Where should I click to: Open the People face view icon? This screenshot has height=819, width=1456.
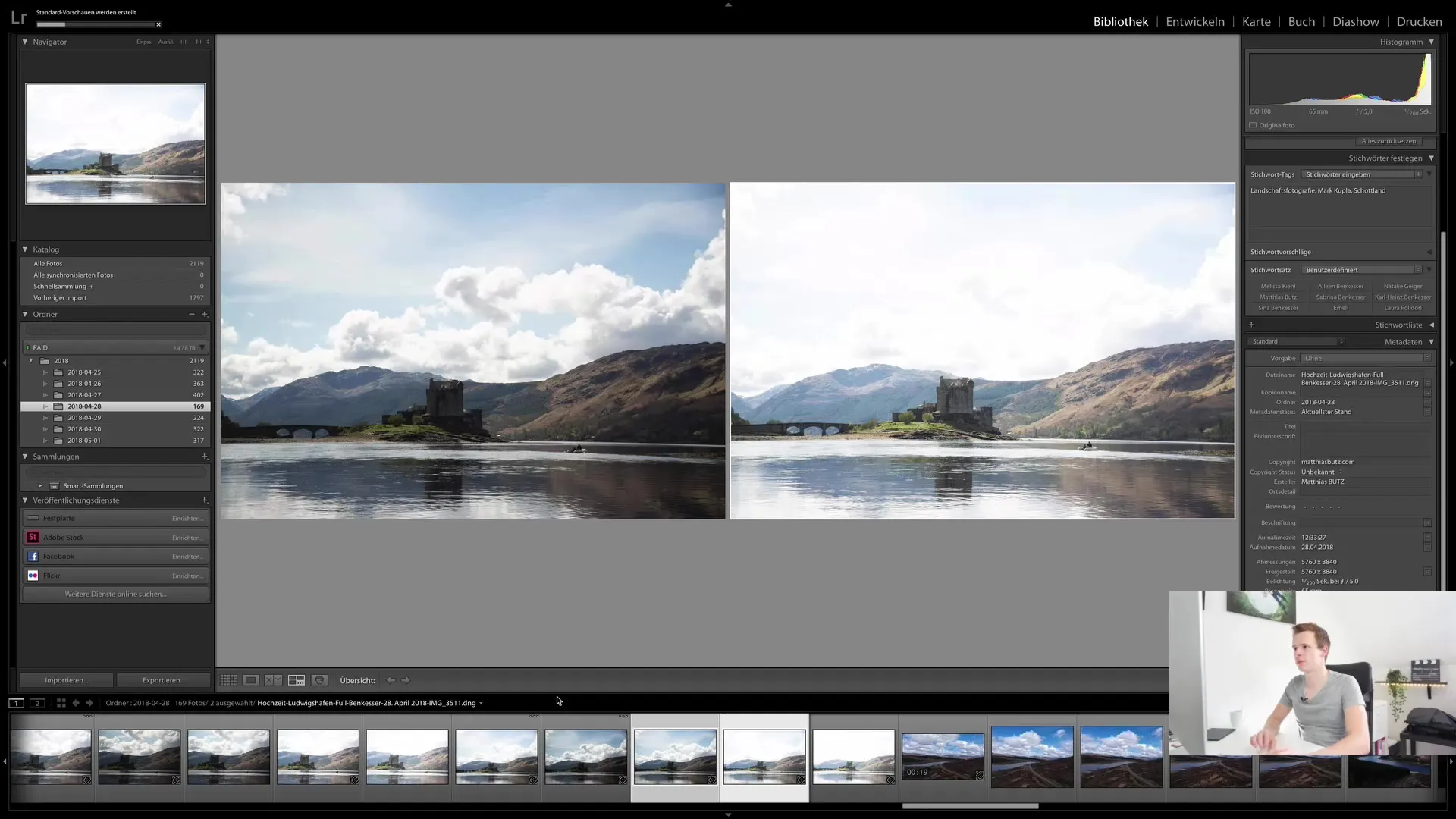click(x=319, y=680)
